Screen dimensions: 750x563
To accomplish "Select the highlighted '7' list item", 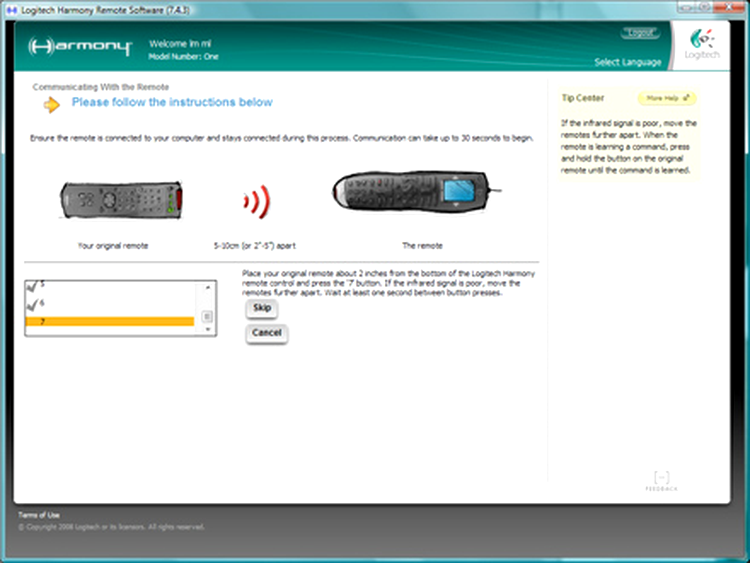I will coord(110,321).
